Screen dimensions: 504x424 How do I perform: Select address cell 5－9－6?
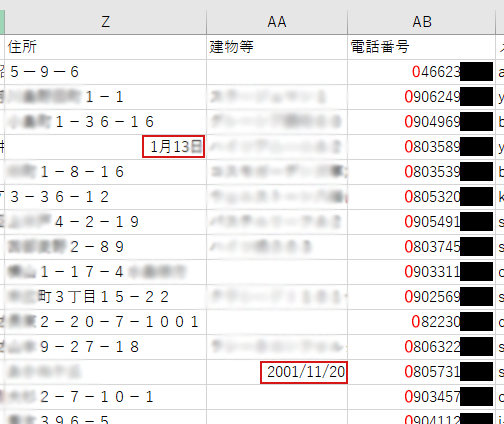(106, 72)
